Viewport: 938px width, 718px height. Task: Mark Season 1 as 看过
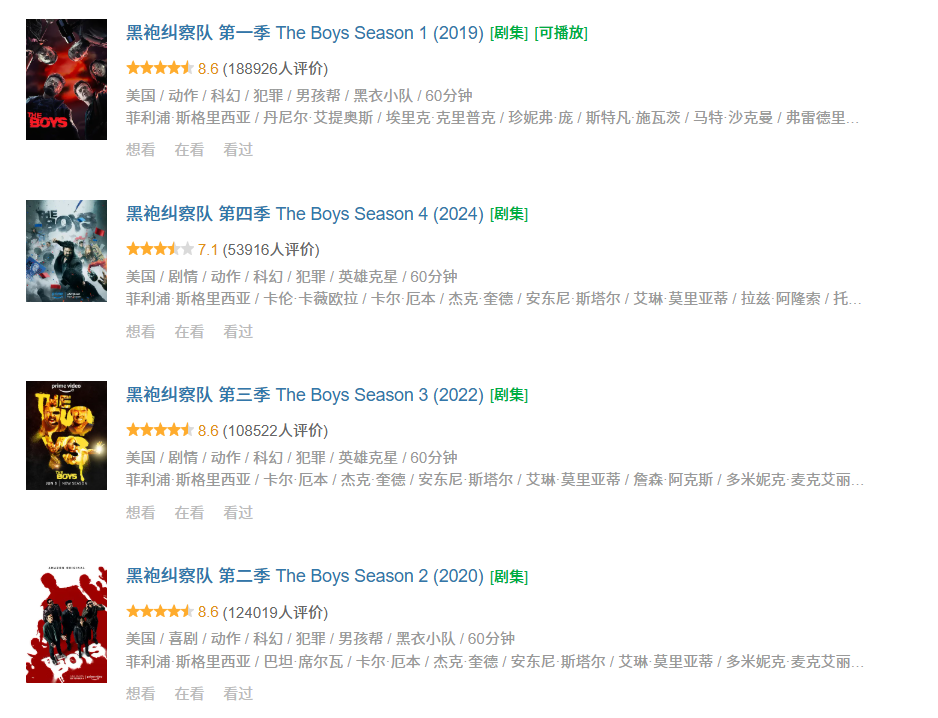click(x=238, y=150)
